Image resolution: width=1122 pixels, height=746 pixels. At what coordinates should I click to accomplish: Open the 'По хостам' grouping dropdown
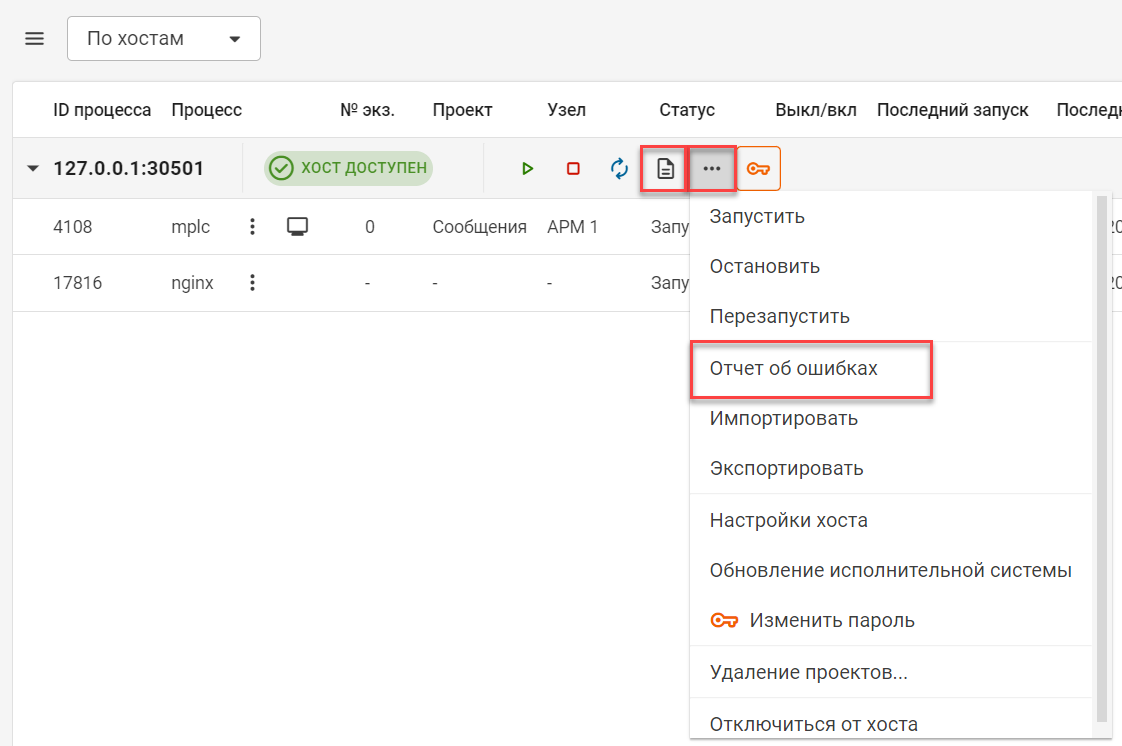coord(164,39)
